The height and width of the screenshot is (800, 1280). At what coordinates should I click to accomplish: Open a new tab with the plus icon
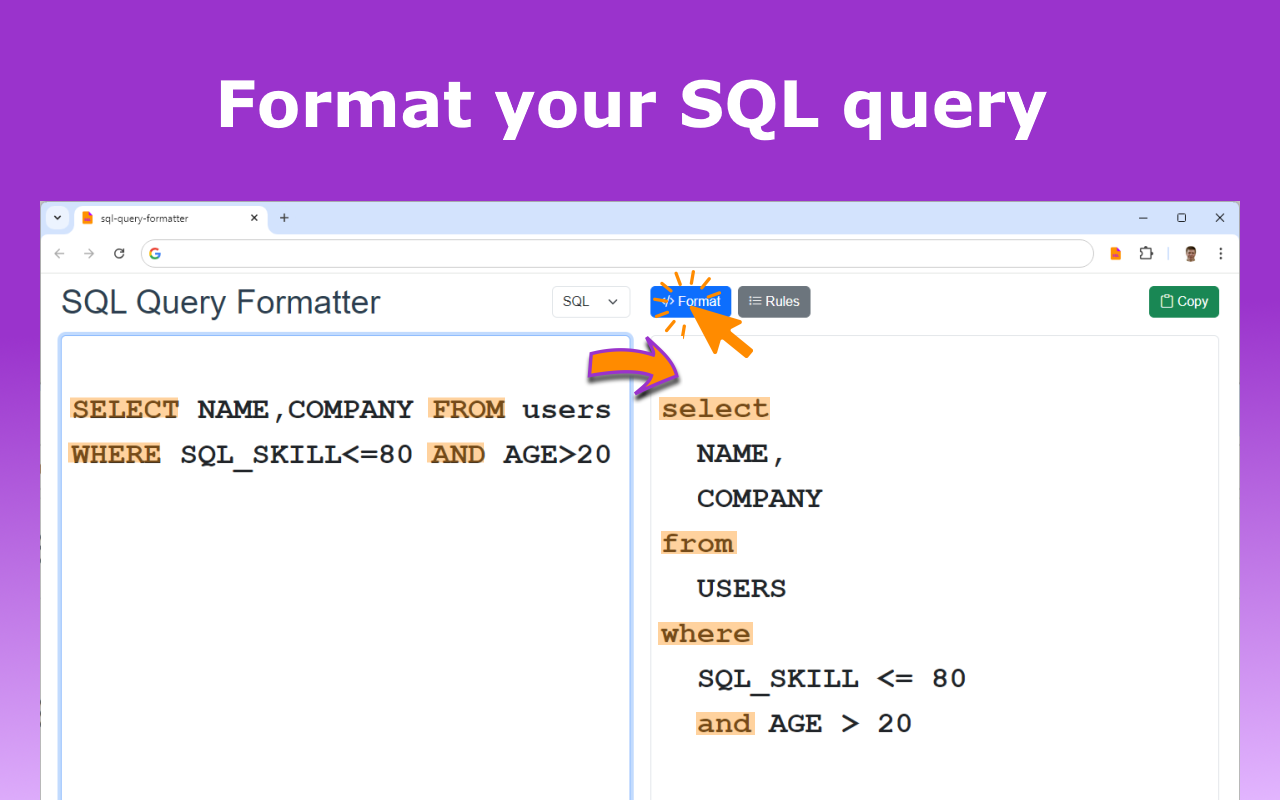click(284, 218)
